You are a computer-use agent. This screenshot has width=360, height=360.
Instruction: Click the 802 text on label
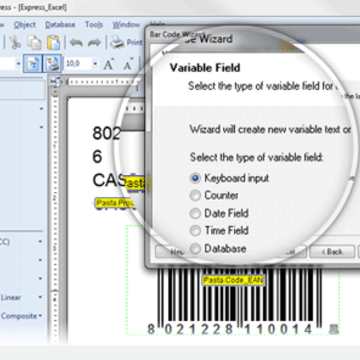[107, 134]
